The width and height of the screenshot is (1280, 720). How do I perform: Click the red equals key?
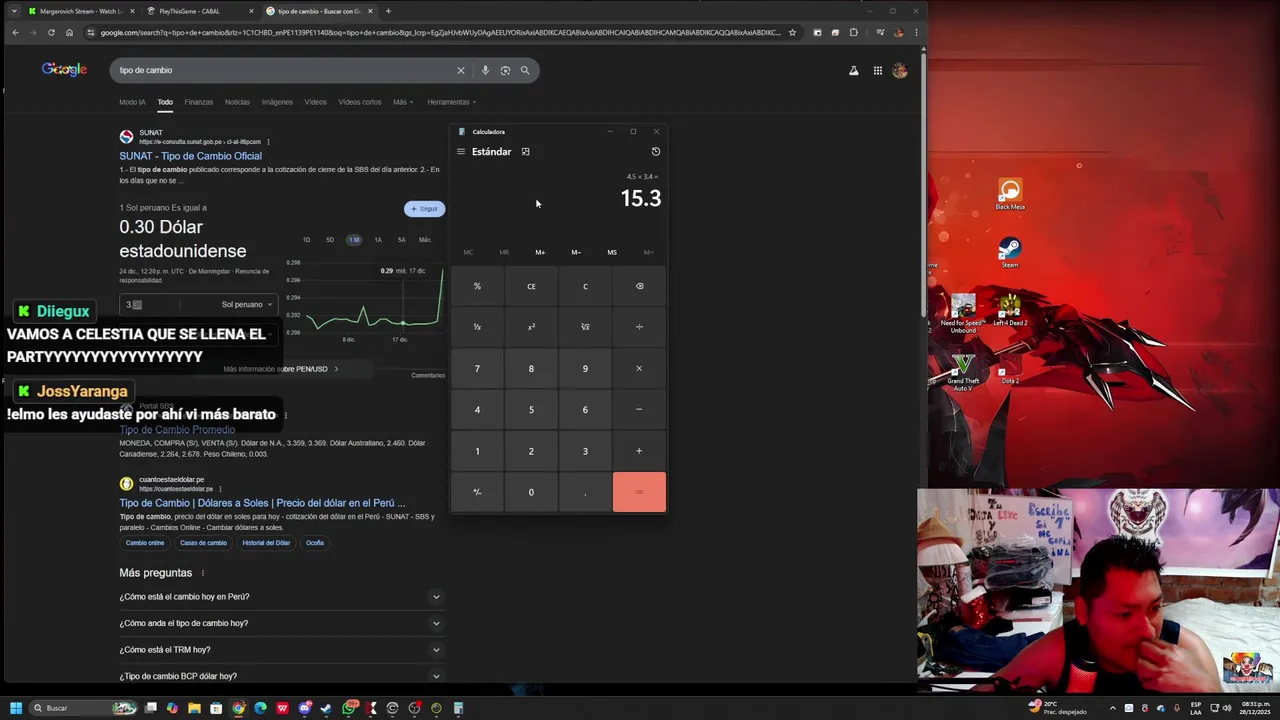click(639, 492)
